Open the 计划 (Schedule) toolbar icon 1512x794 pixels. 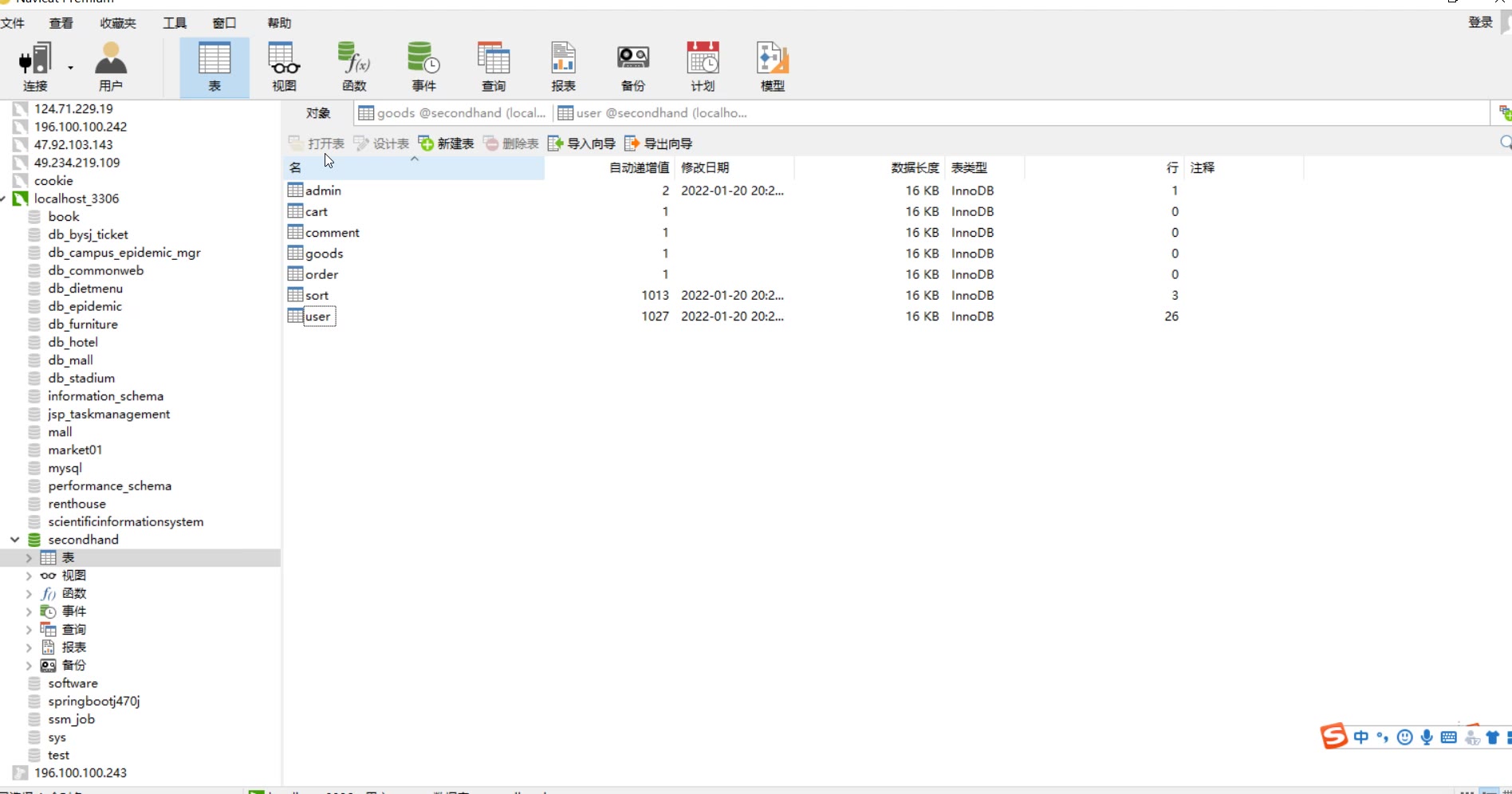703,67
